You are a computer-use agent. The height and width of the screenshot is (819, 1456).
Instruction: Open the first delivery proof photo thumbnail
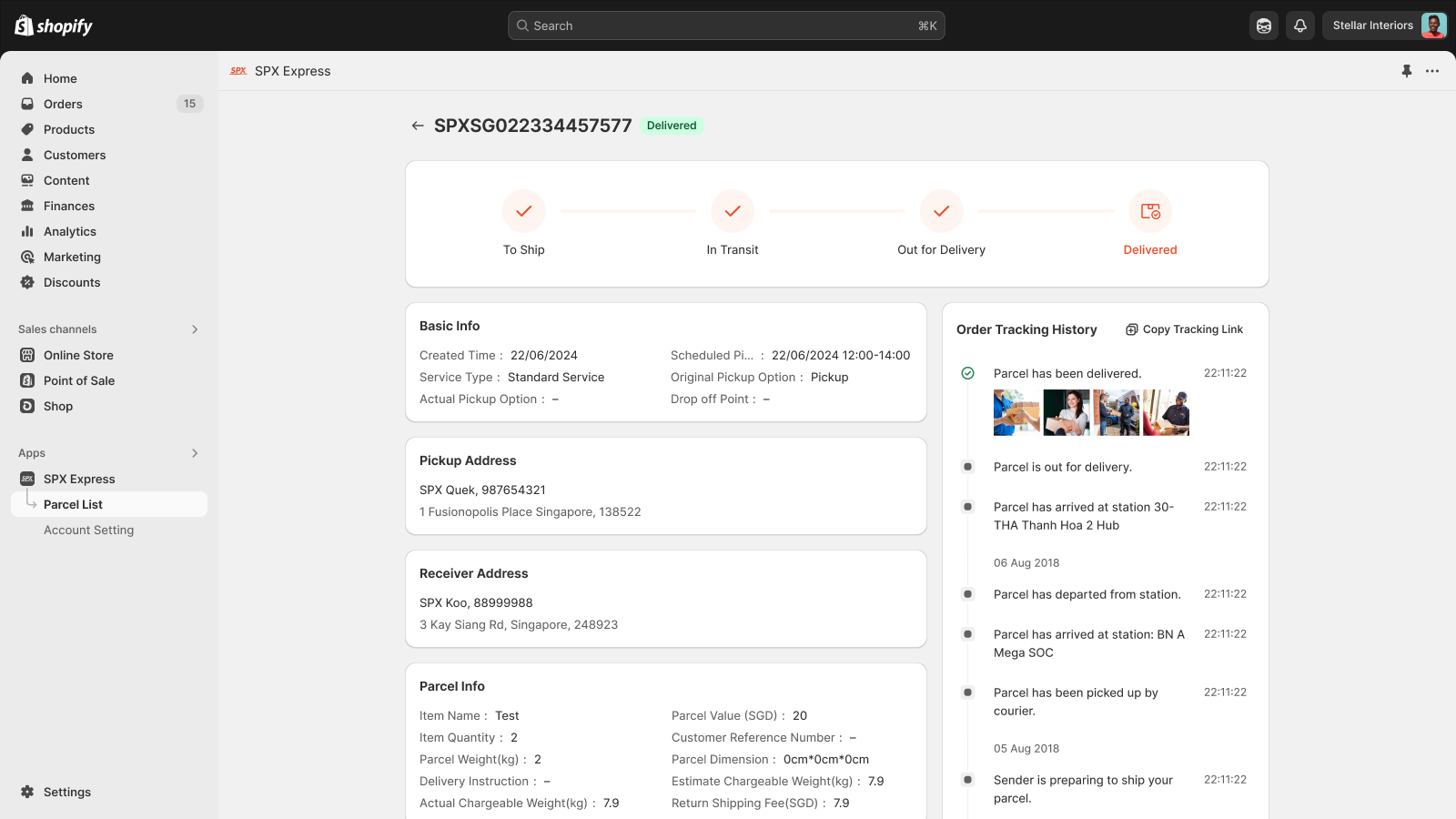point(1016,412)
